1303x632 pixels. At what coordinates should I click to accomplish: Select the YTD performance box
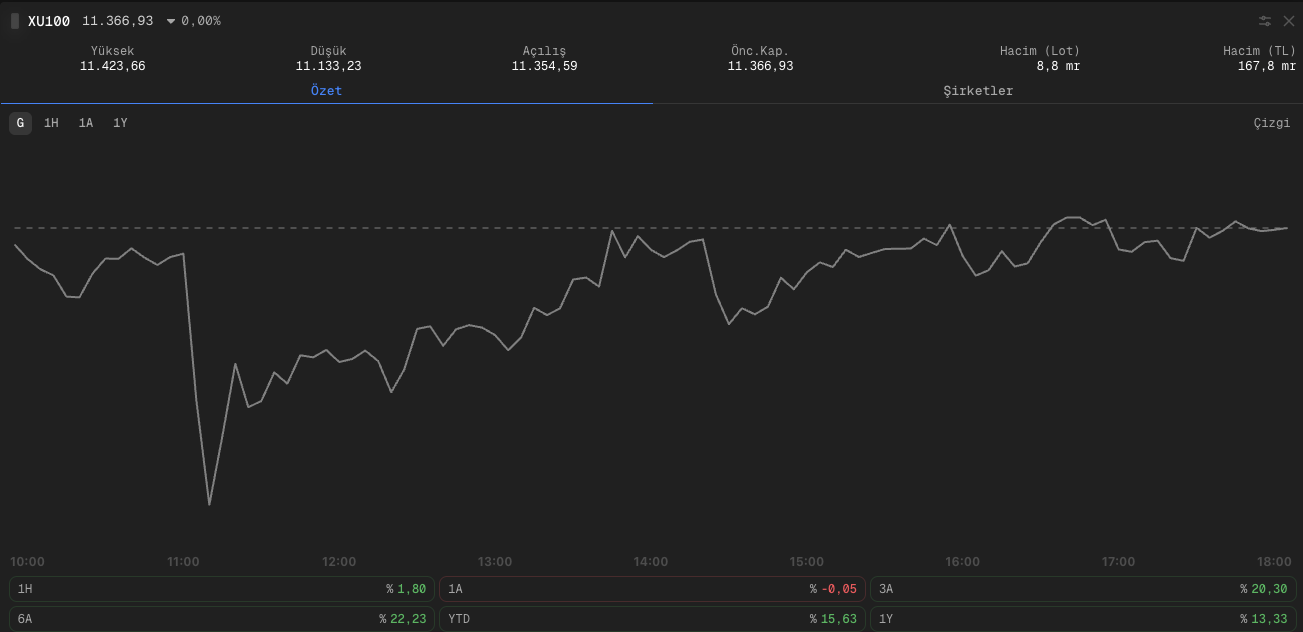coord(652,619)
